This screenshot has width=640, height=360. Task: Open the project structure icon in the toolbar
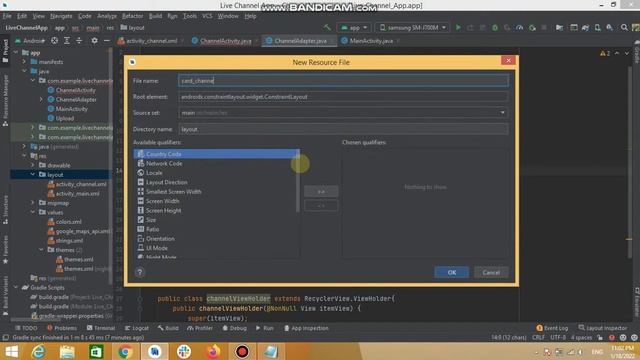point(560,27)
